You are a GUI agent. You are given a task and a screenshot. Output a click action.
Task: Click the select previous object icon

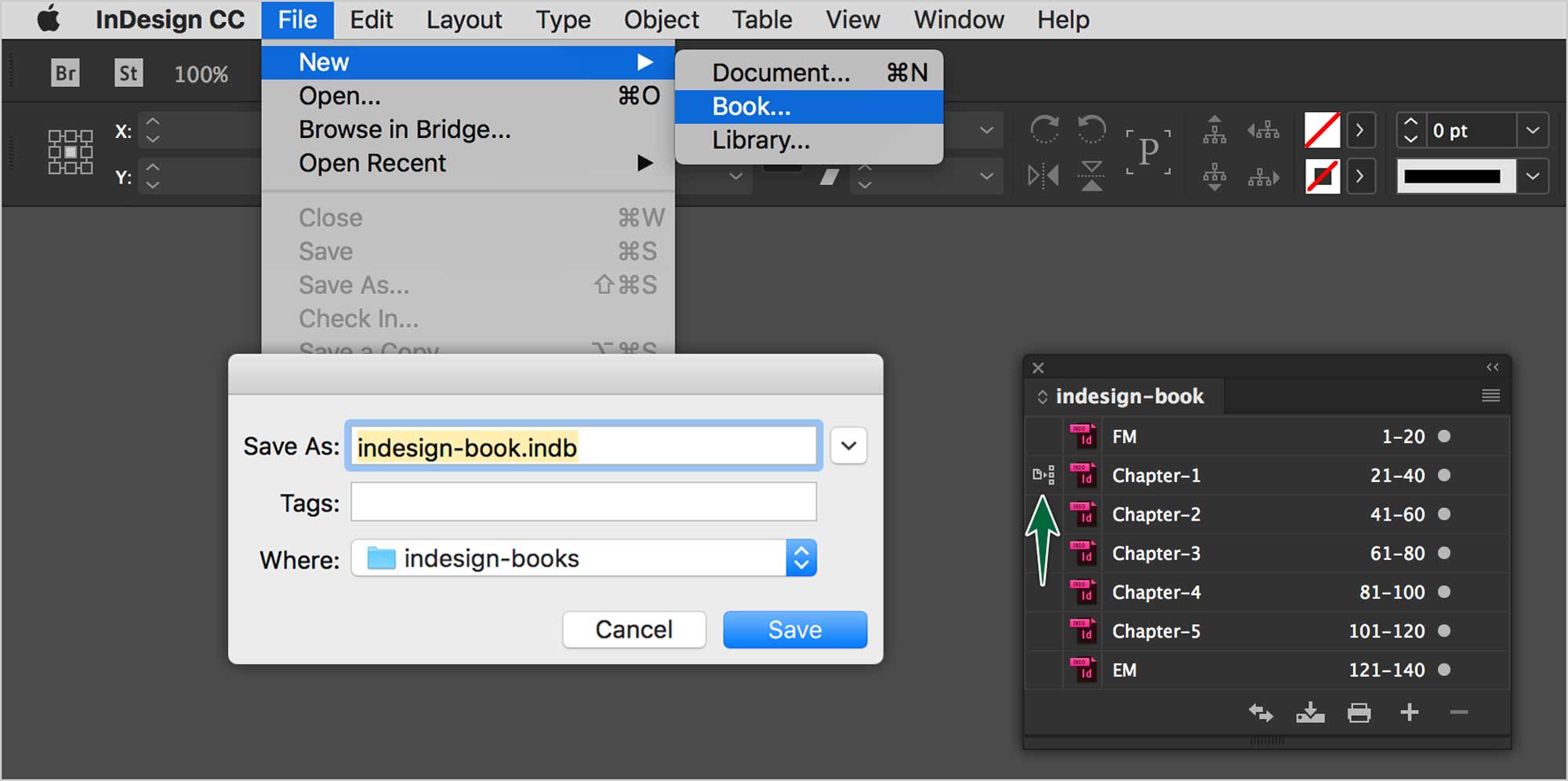coord(1263,130)
